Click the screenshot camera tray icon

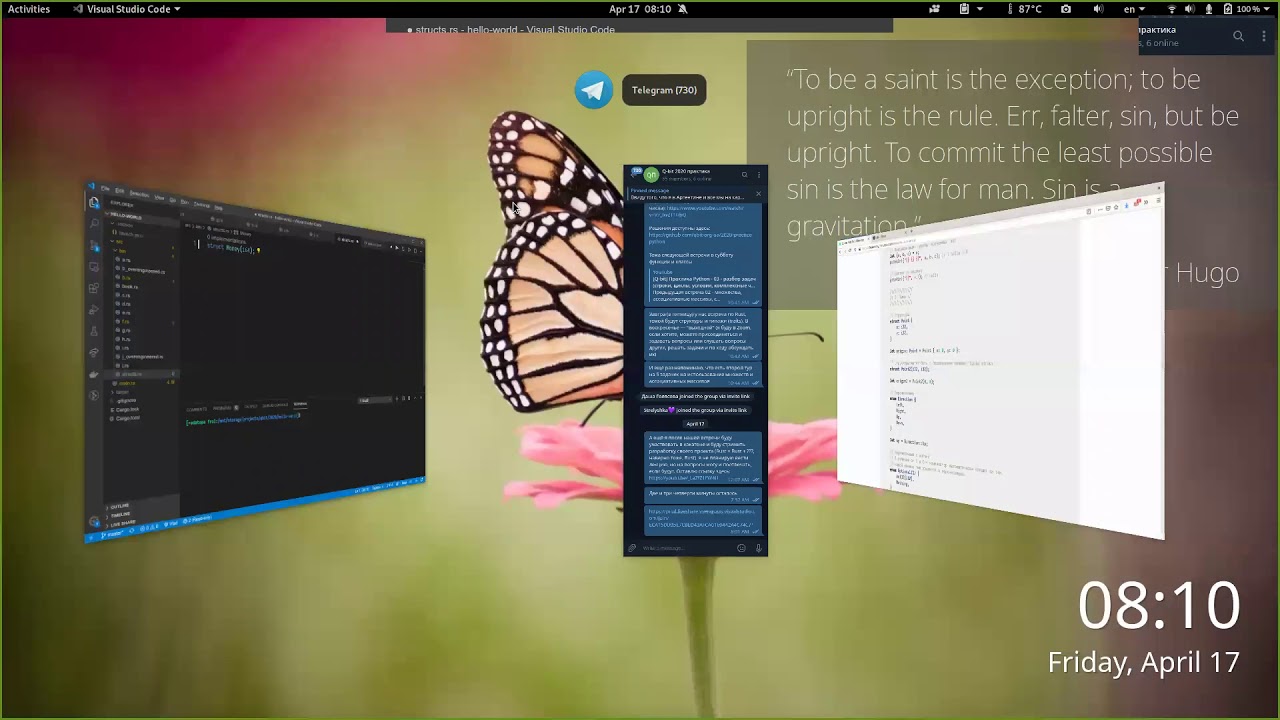(1066, 9)
